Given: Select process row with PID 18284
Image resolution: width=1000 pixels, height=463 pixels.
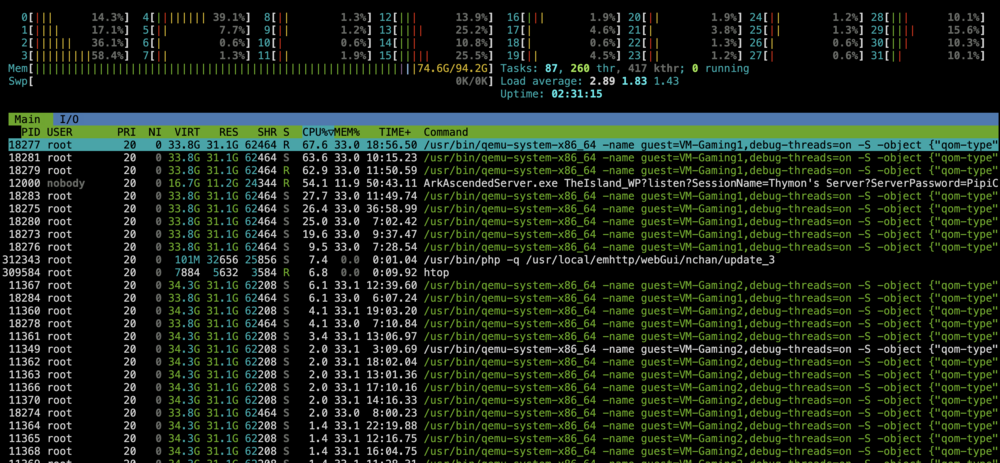Looking at the screenshot, I should click(504, 298).
